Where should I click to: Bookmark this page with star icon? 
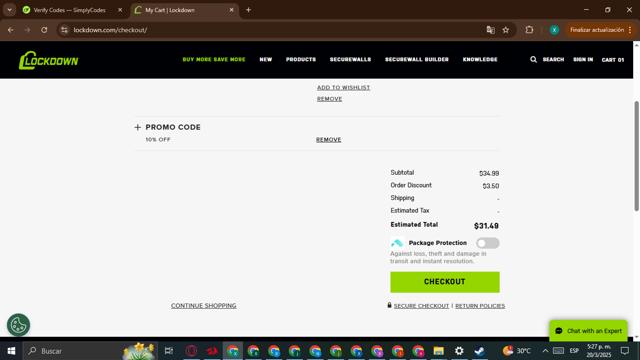pos(506,30)
